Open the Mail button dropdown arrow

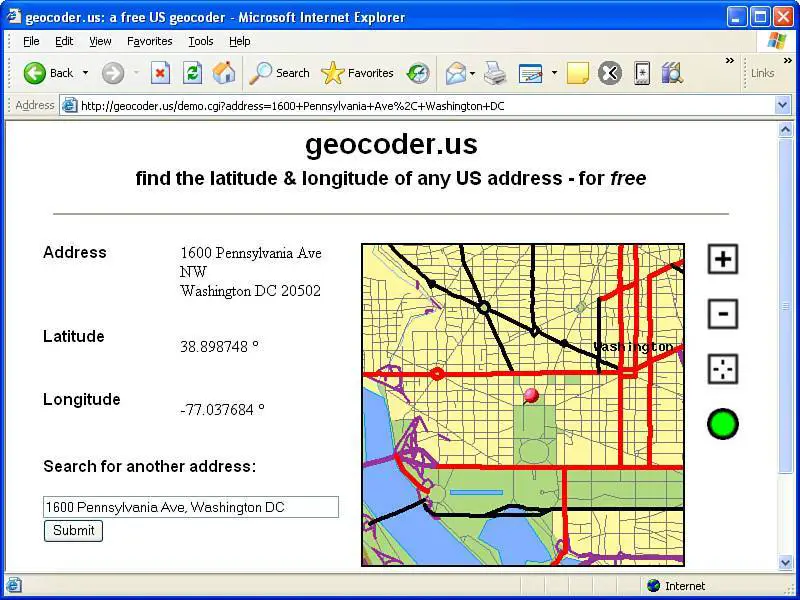472,73
